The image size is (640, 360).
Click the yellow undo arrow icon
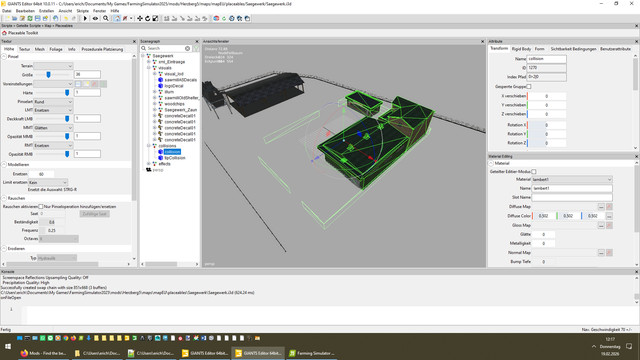click(x=66, y=18)
